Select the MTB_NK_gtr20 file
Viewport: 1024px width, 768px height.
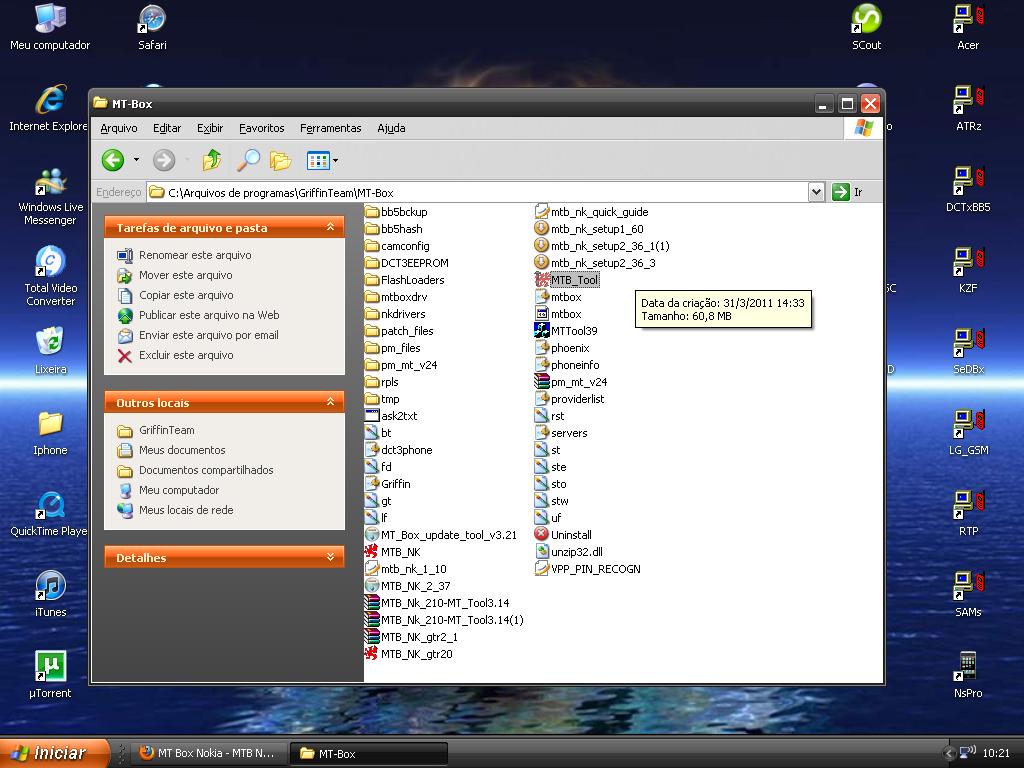coord(408,654)
